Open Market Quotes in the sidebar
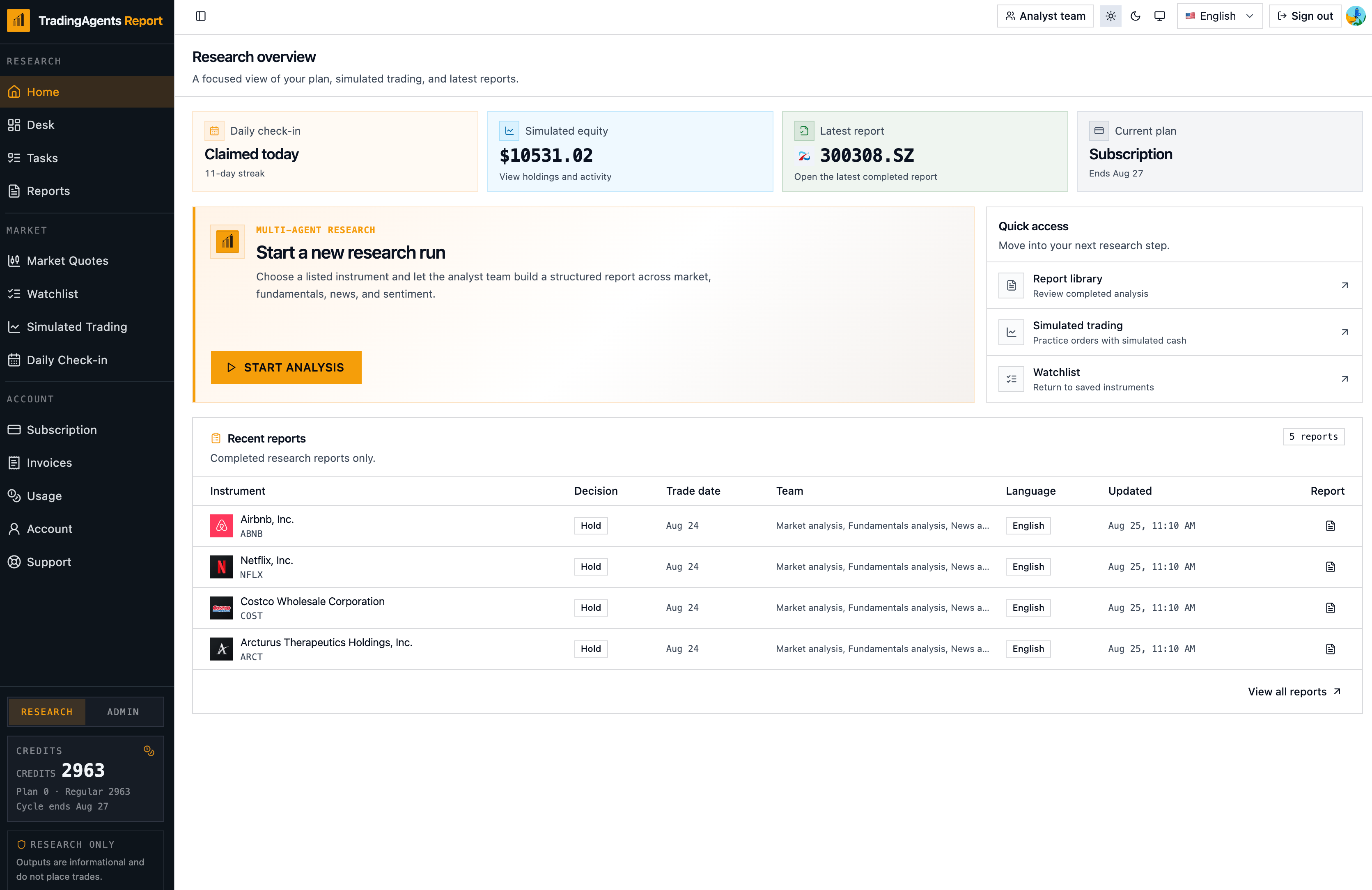 tap(87, 261)
